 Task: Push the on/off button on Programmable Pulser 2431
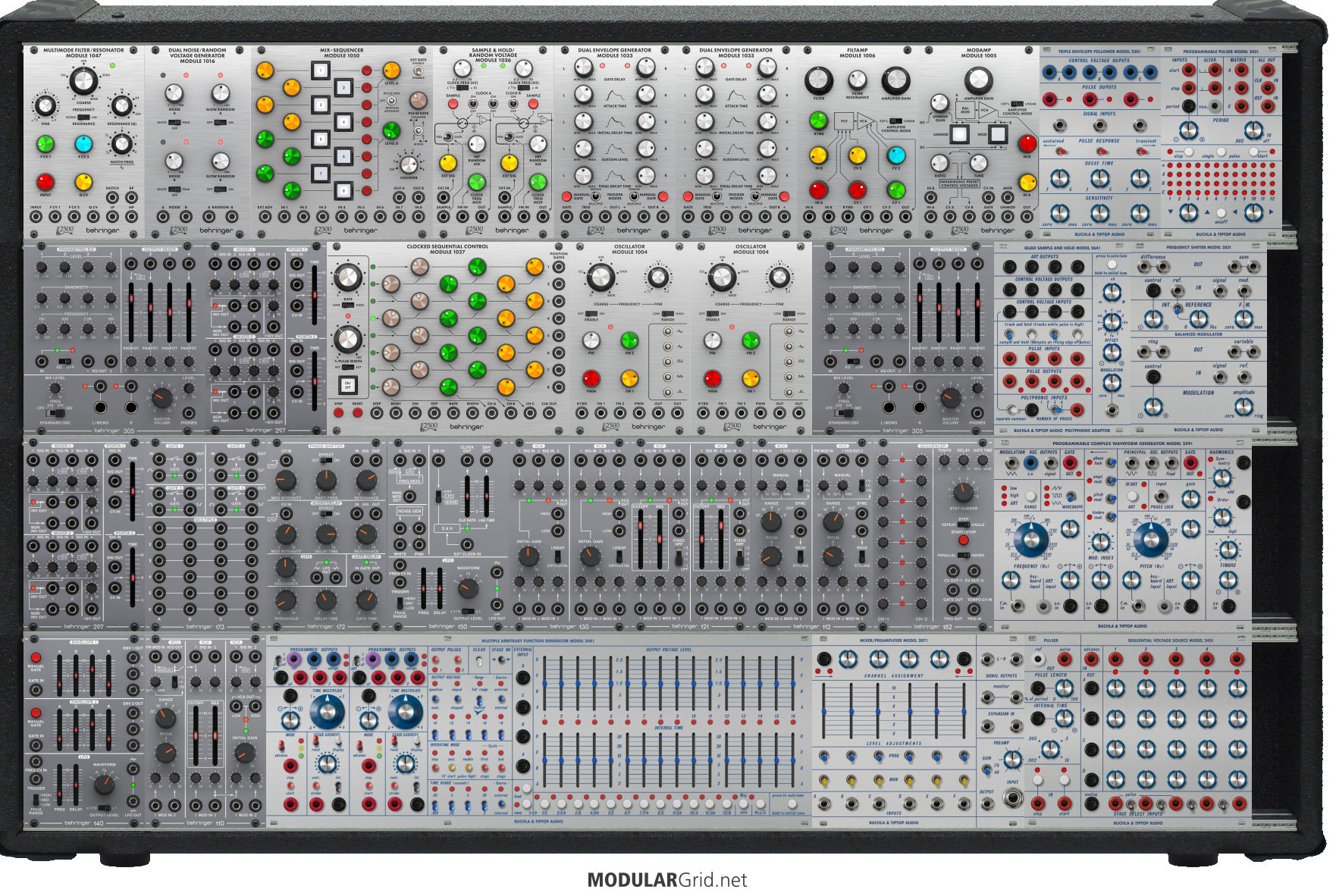tap(1221, 214)
